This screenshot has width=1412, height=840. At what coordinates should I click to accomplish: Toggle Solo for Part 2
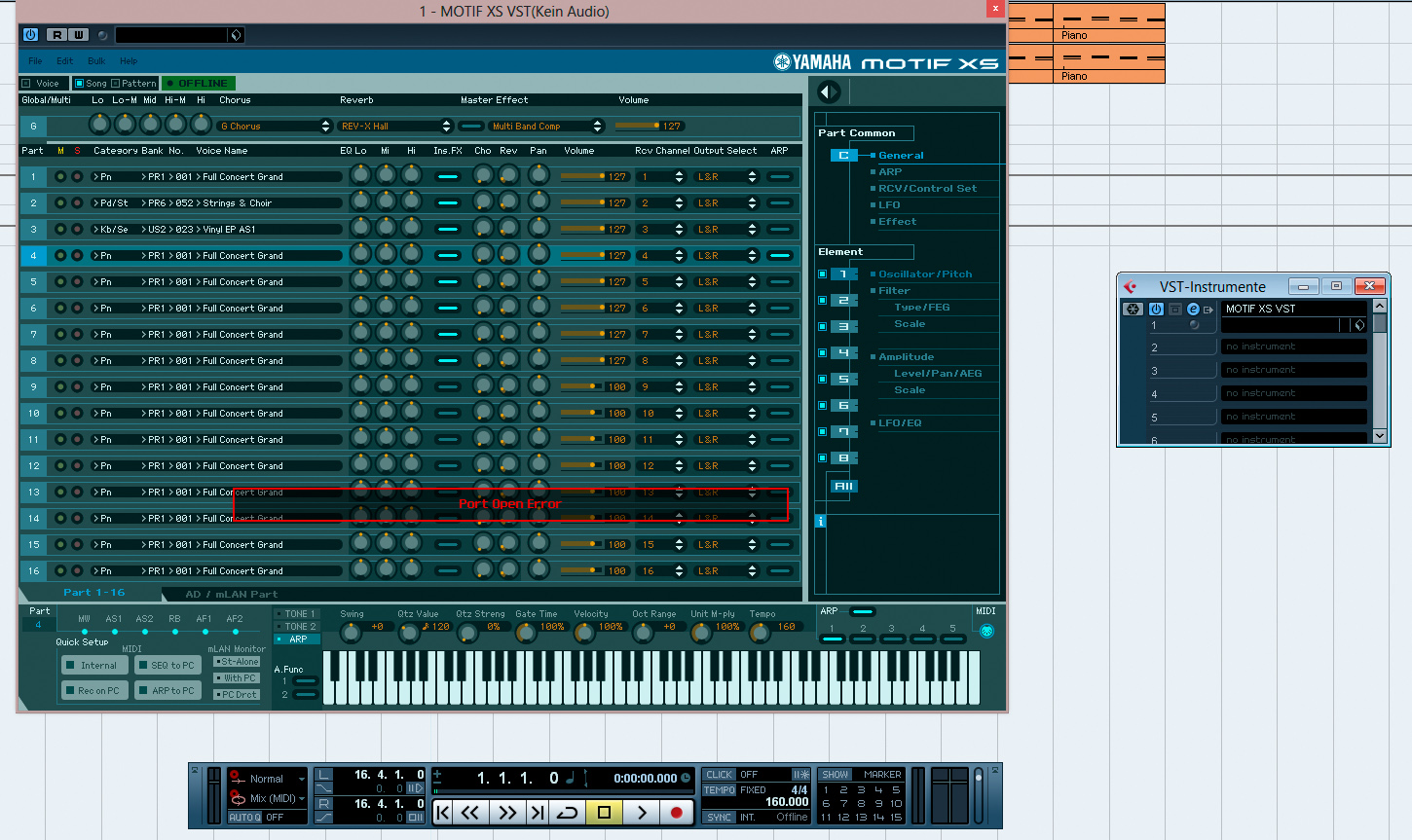pos(77,202)
